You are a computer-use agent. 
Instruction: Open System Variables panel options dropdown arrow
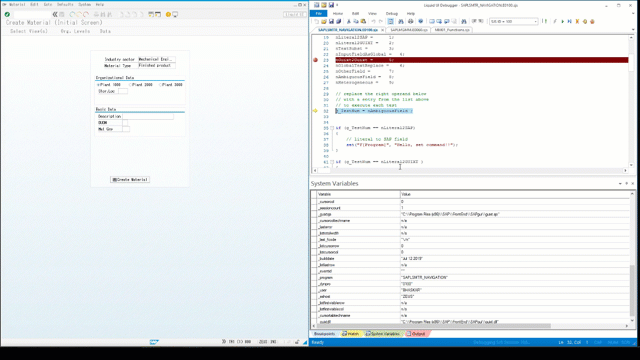coord(620,184)
